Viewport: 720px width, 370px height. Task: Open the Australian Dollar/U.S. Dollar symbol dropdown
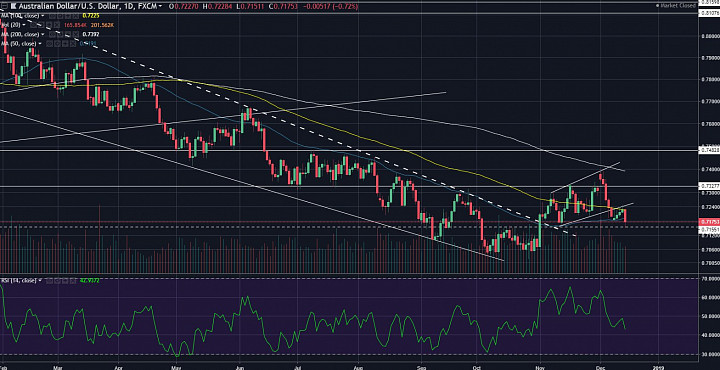(160, 6)
